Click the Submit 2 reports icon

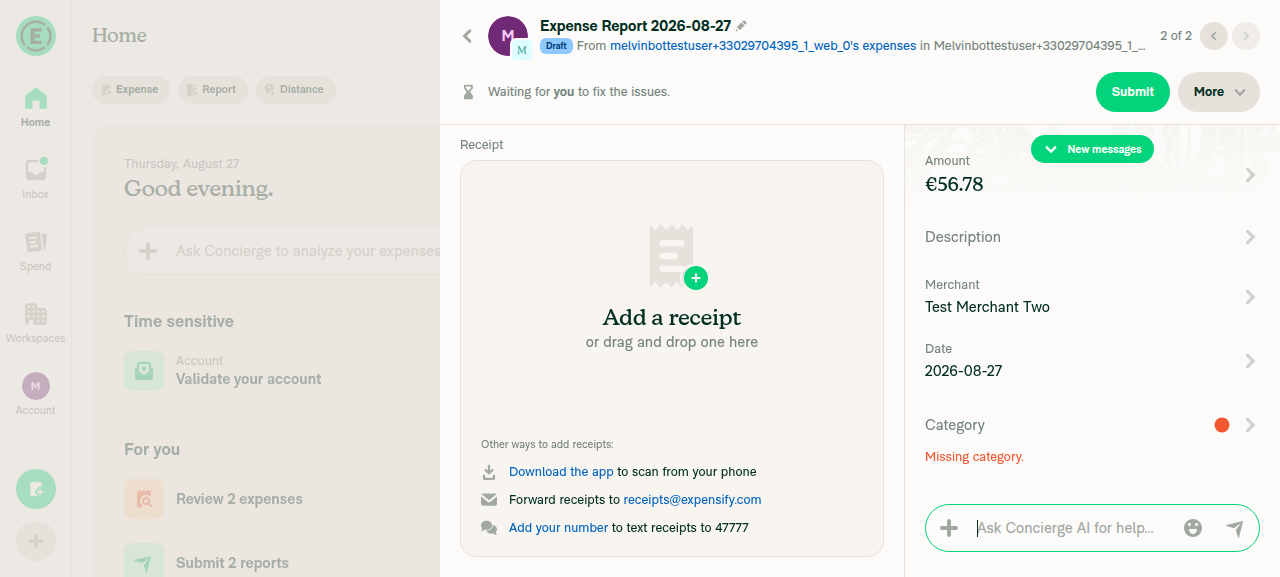click(x=144, y=563)
